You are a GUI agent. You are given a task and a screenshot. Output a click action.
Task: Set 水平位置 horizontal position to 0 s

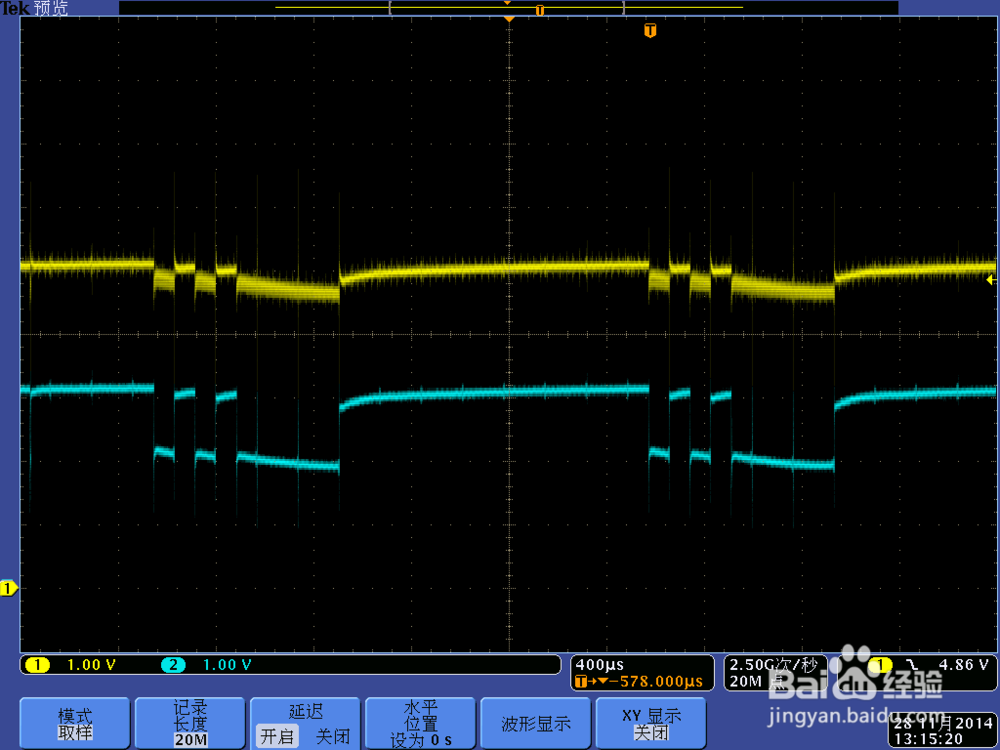pos(420,723)
